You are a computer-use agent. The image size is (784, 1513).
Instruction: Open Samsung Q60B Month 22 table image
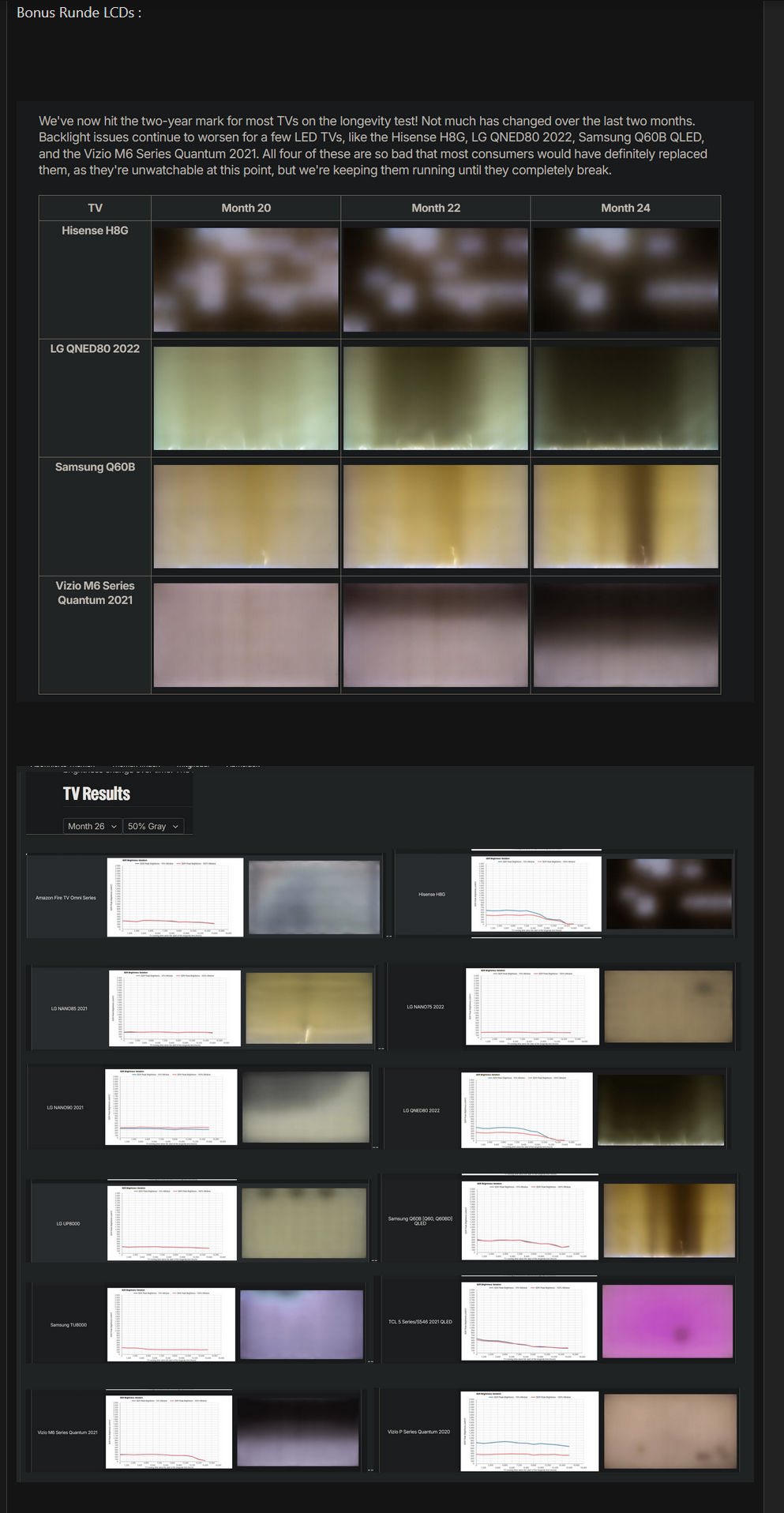436,516
